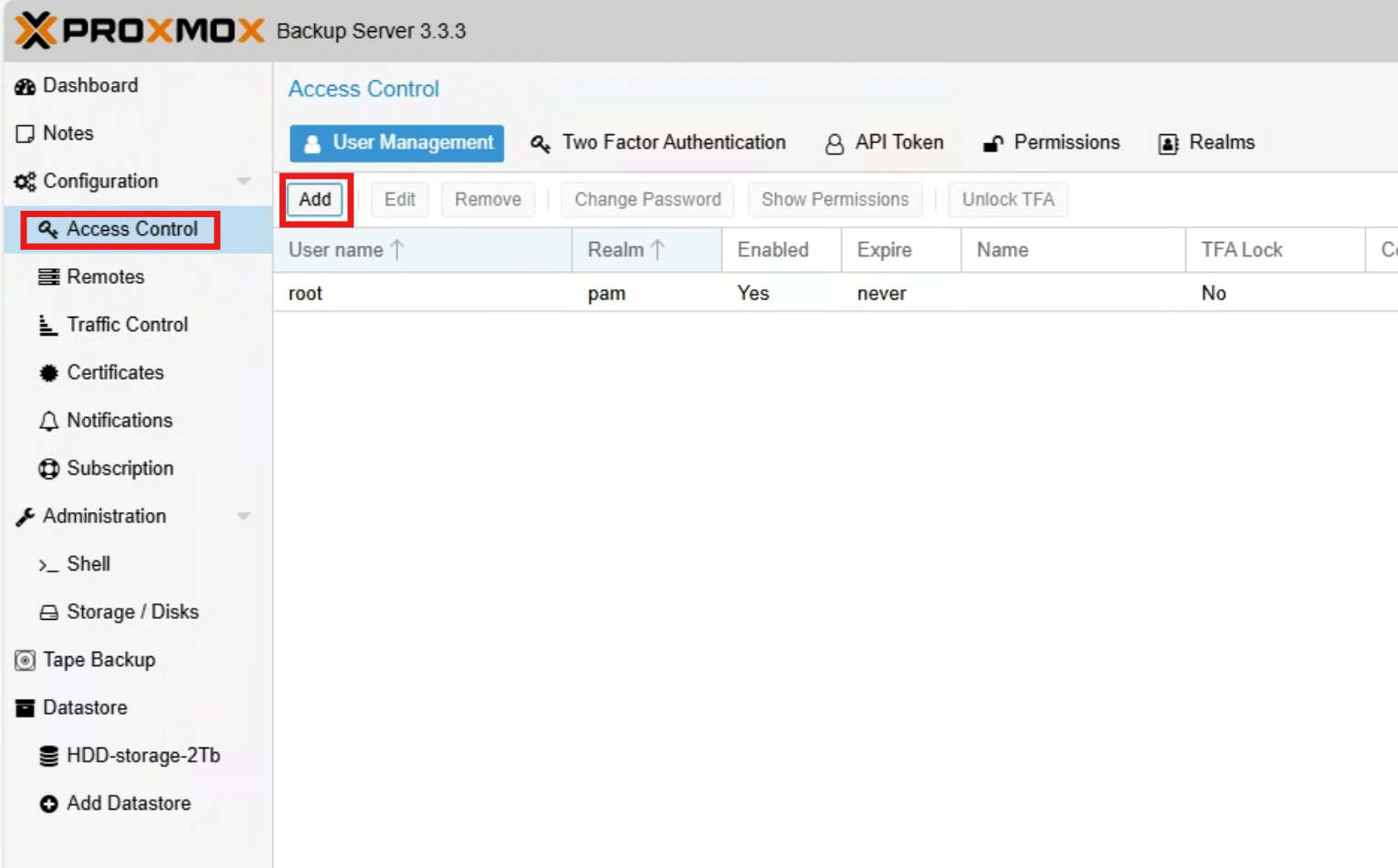The width and height of the screenshot is (1398, 868).
Task: Sort by Enabled column header
Action: click(782, 250)
